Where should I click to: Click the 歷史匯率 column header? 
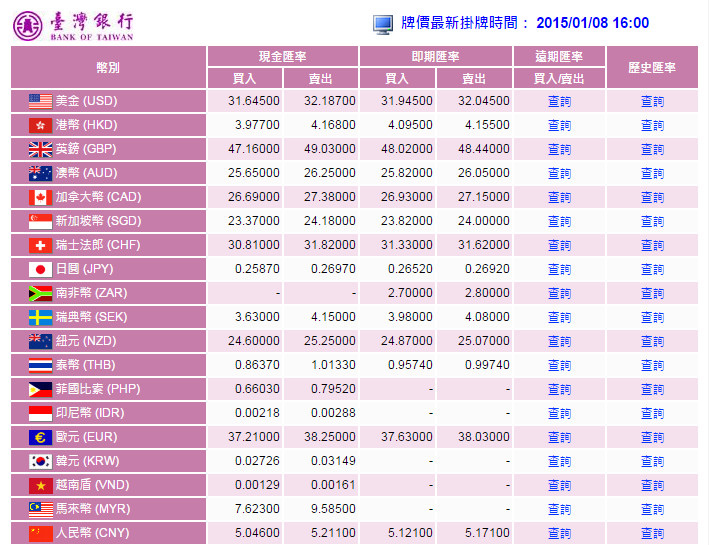pos(652,67)
